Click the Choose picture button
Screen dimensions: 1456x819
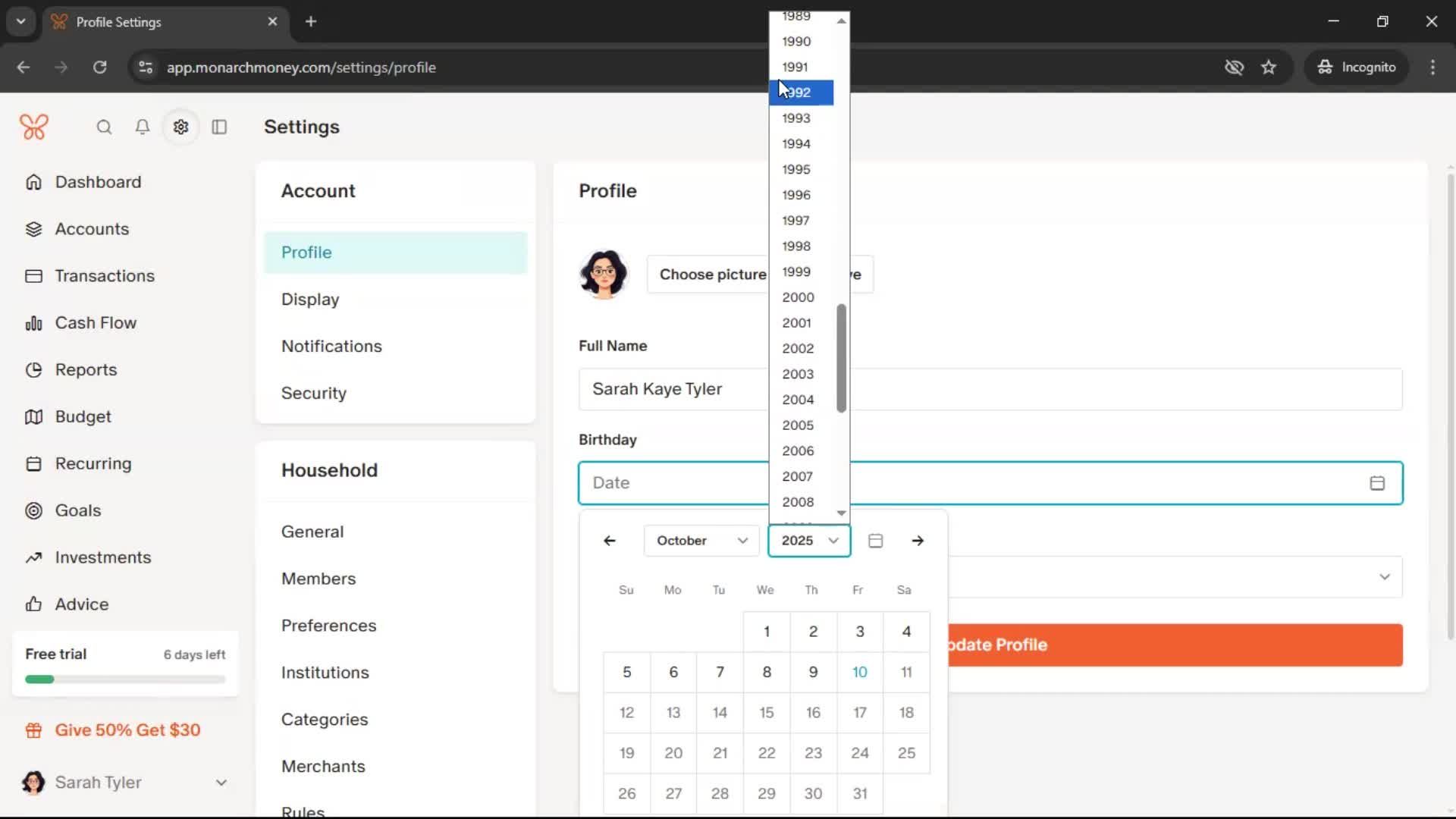(711, 275)
